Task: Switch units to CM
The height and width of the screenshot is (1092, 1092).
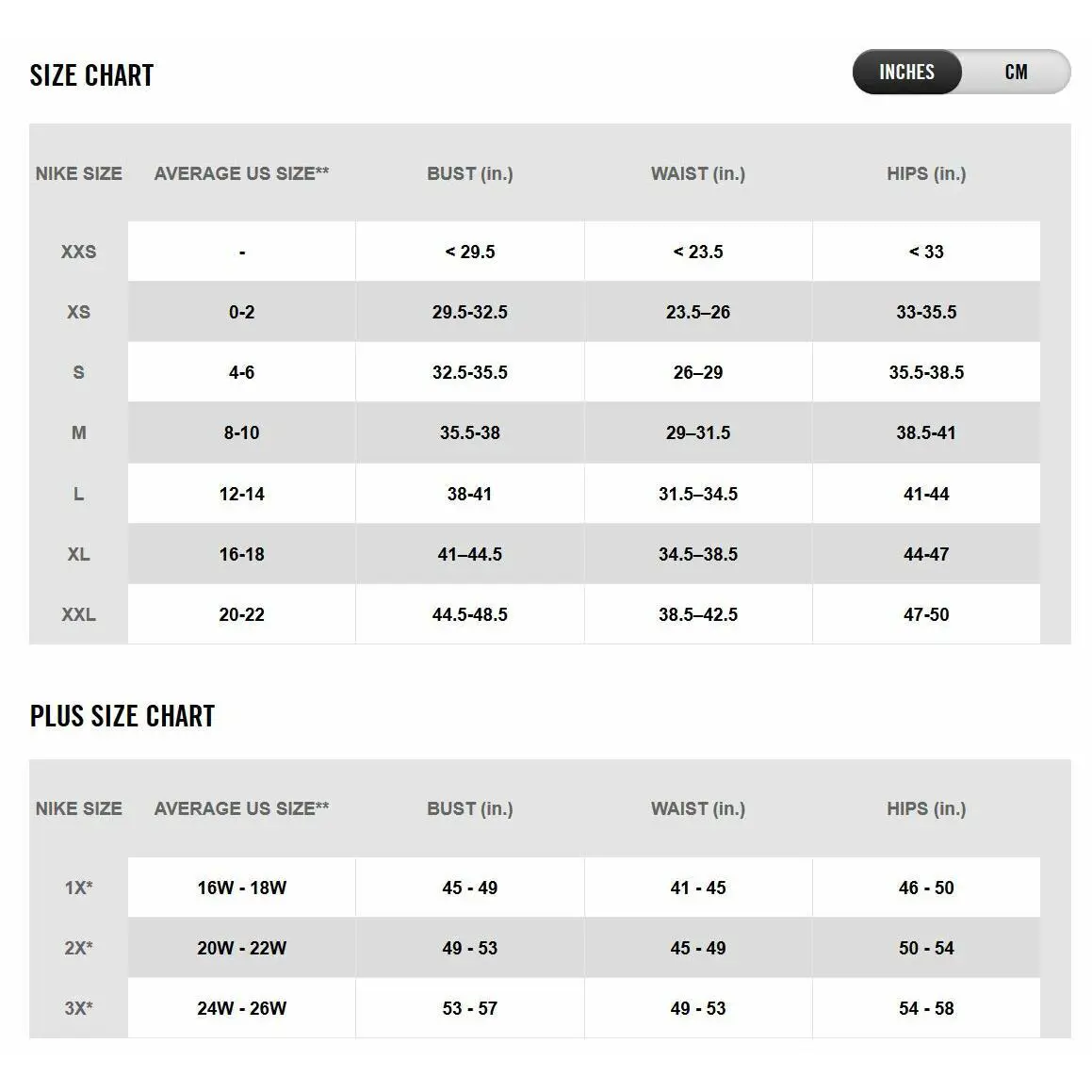Action: click(1016, 72)
